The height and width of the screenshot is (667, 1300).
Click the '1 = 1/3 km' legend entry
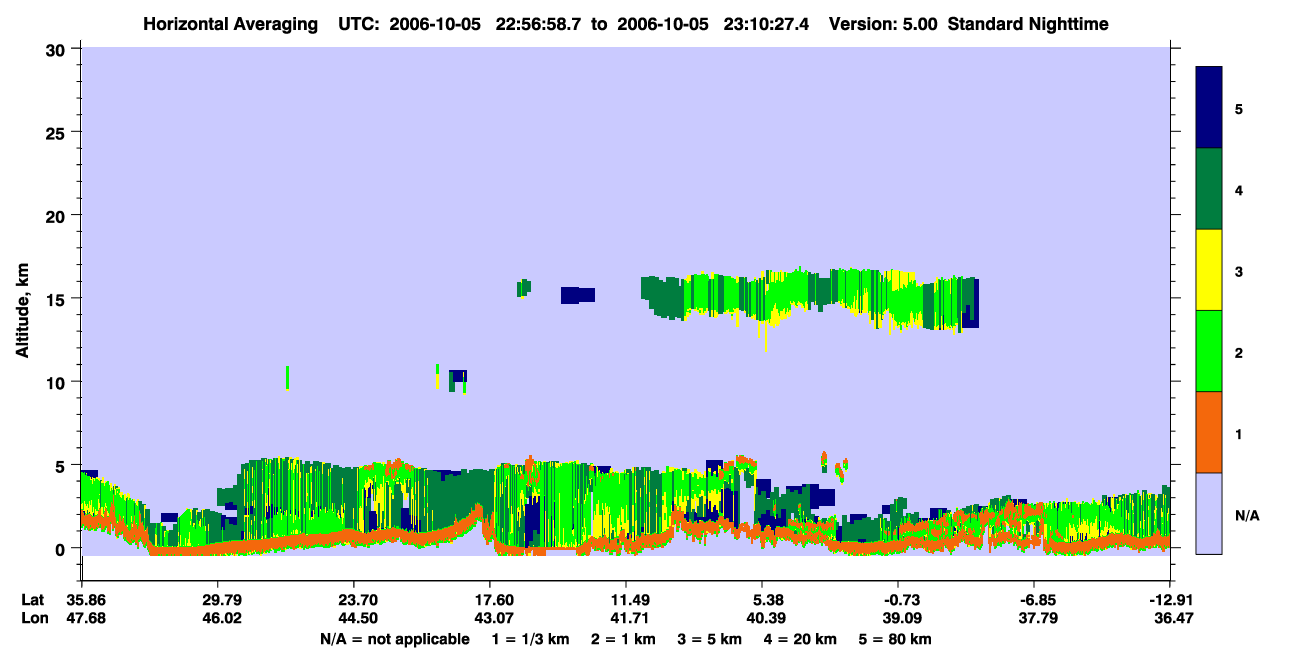(x=530, y=639)
